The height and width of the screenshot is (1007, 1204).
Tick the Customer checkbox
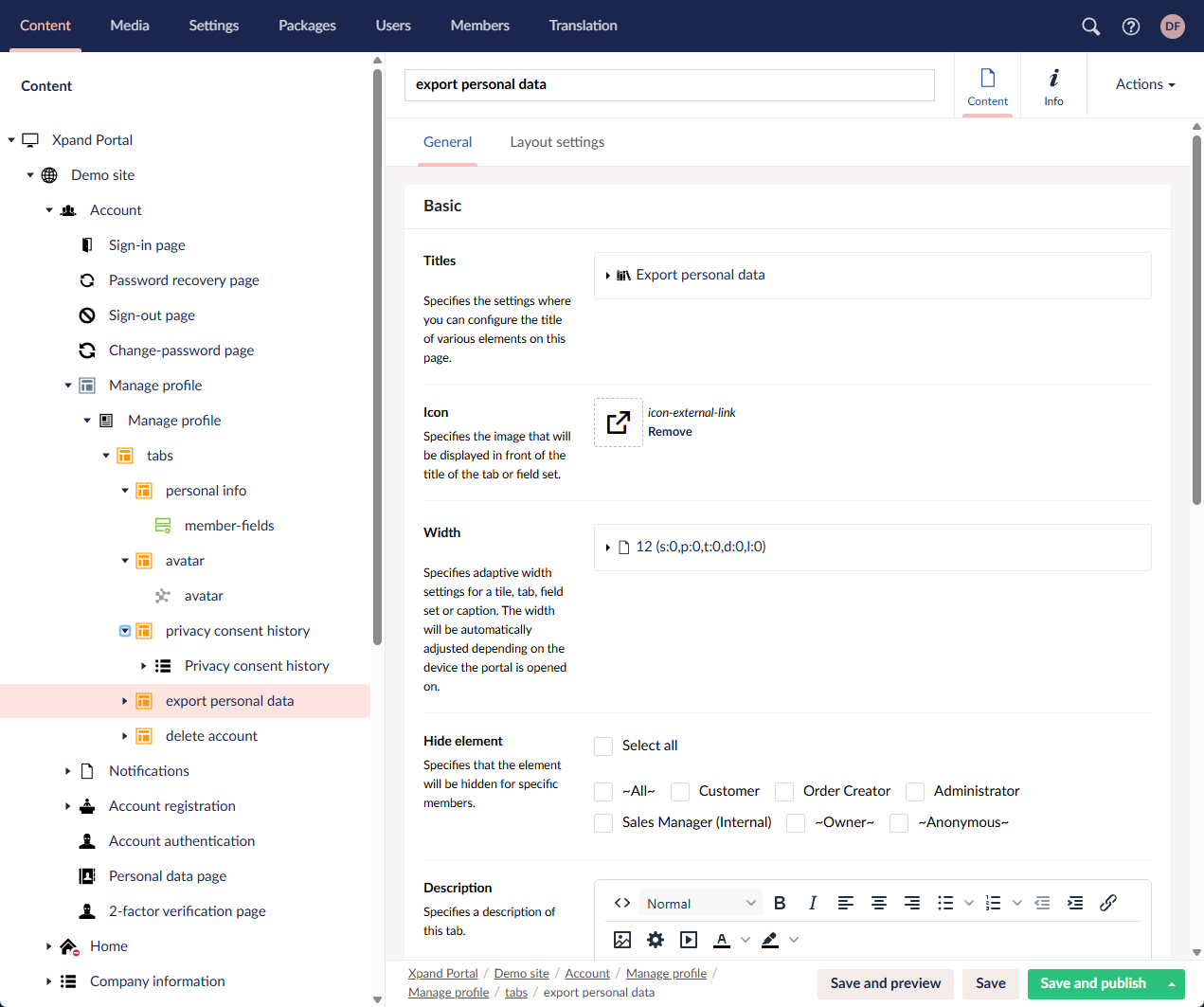(x=680, y=792)
